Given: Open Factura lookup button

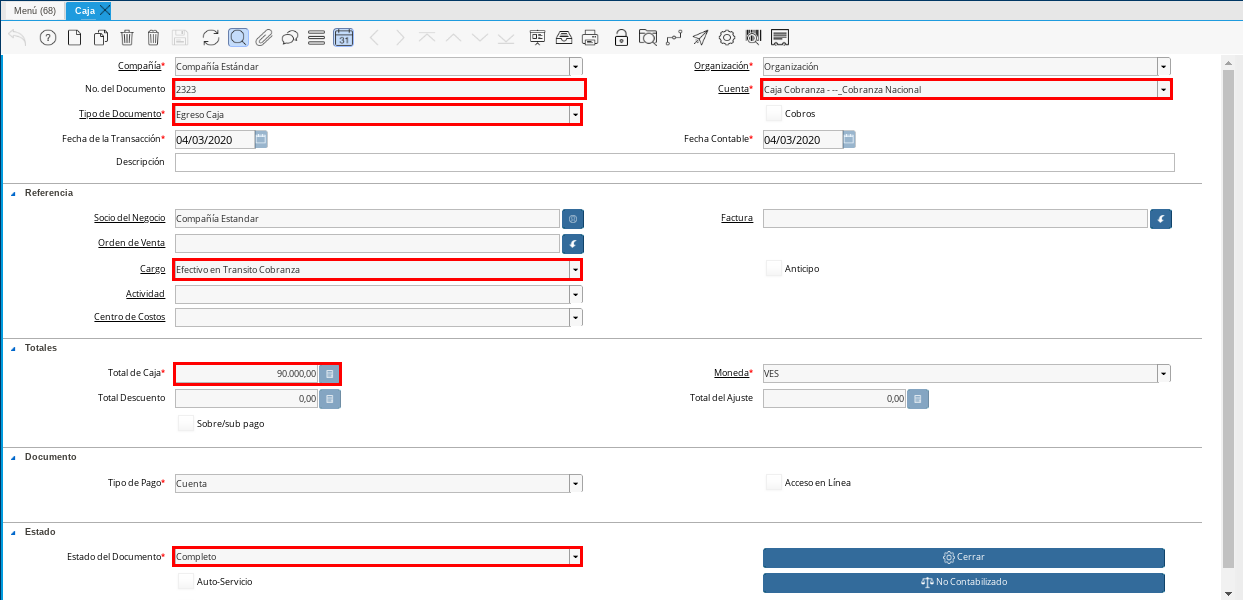Looking at the screenshot, I should [x=1161, y=218].
